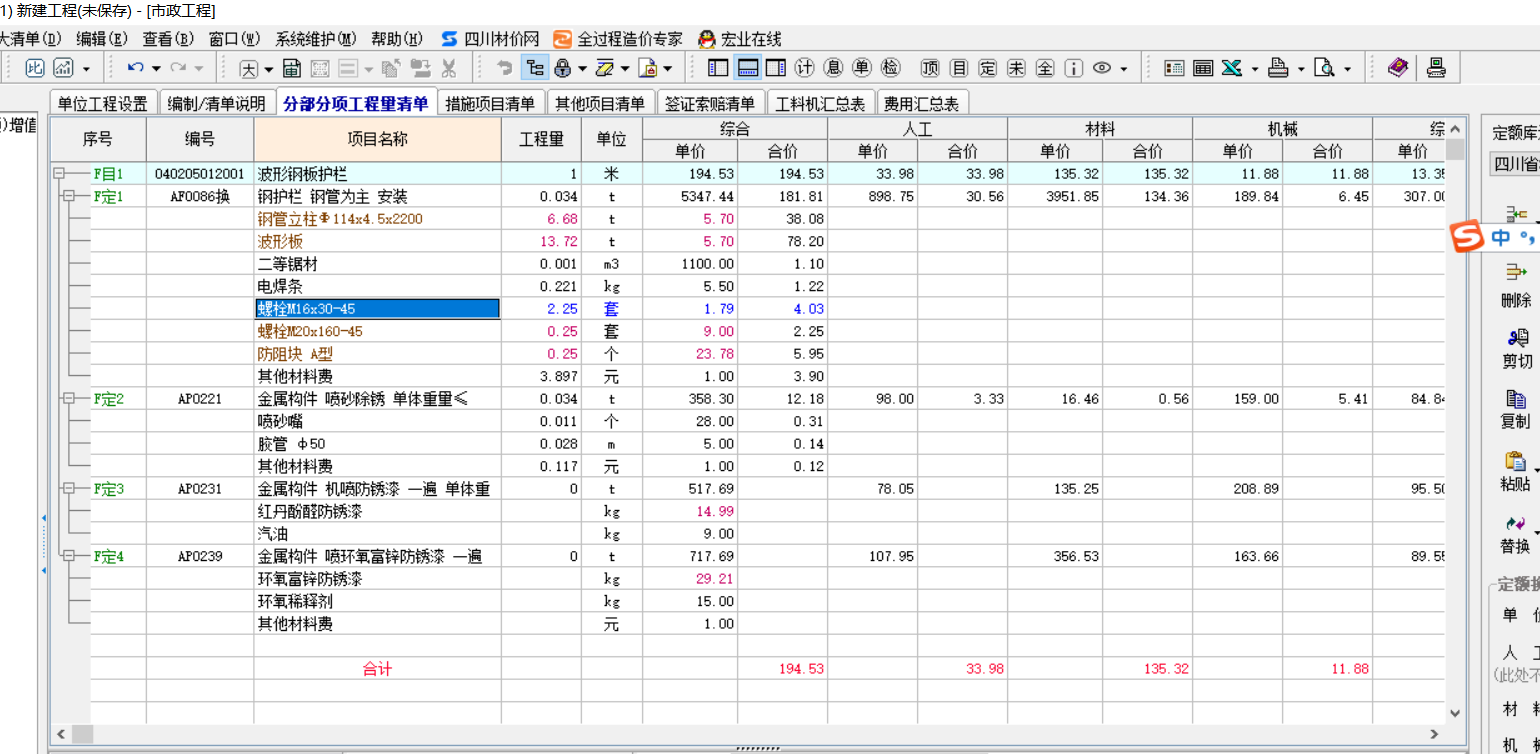The image size is (1540, 754).
Task: Toggle the right-side panel layout icon
Action: [776, 68]
